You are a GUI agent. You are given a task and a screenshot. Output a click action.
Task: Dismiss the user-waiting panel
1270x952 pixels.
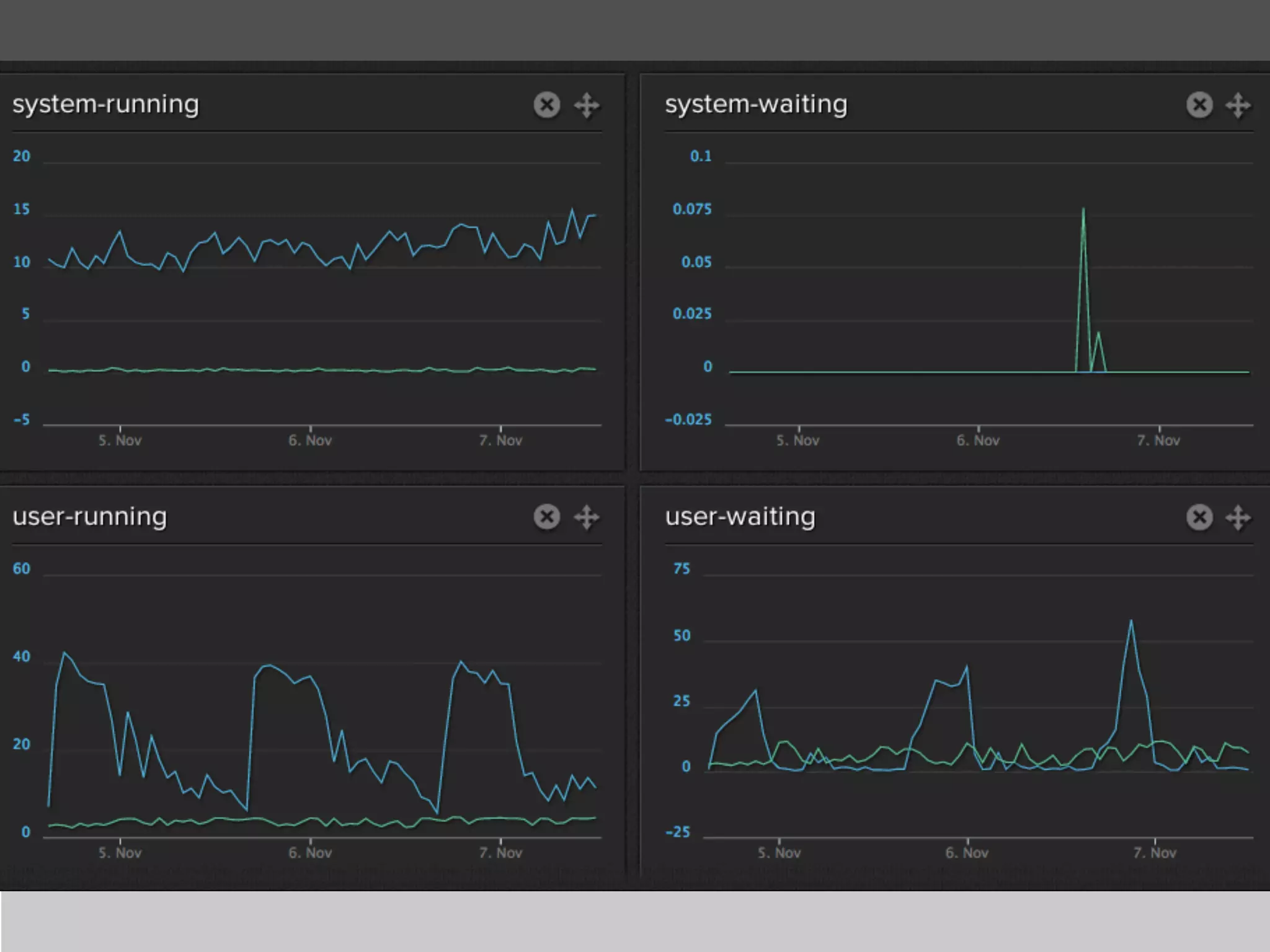point(1199,517)
